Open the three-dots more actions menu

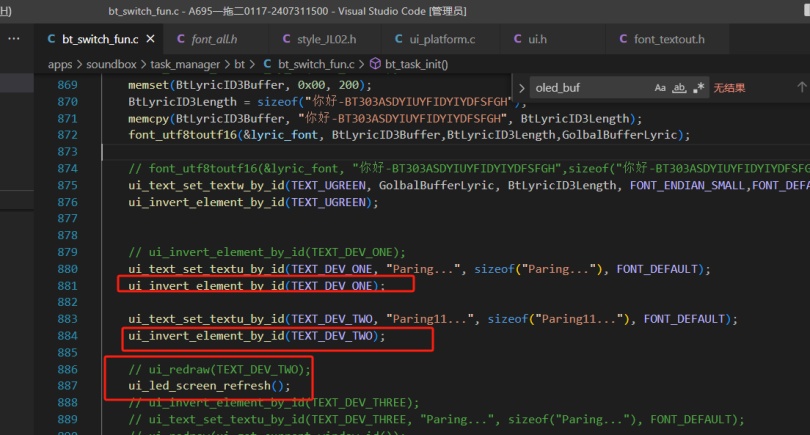pyautogui.click(x=14, y=39)
